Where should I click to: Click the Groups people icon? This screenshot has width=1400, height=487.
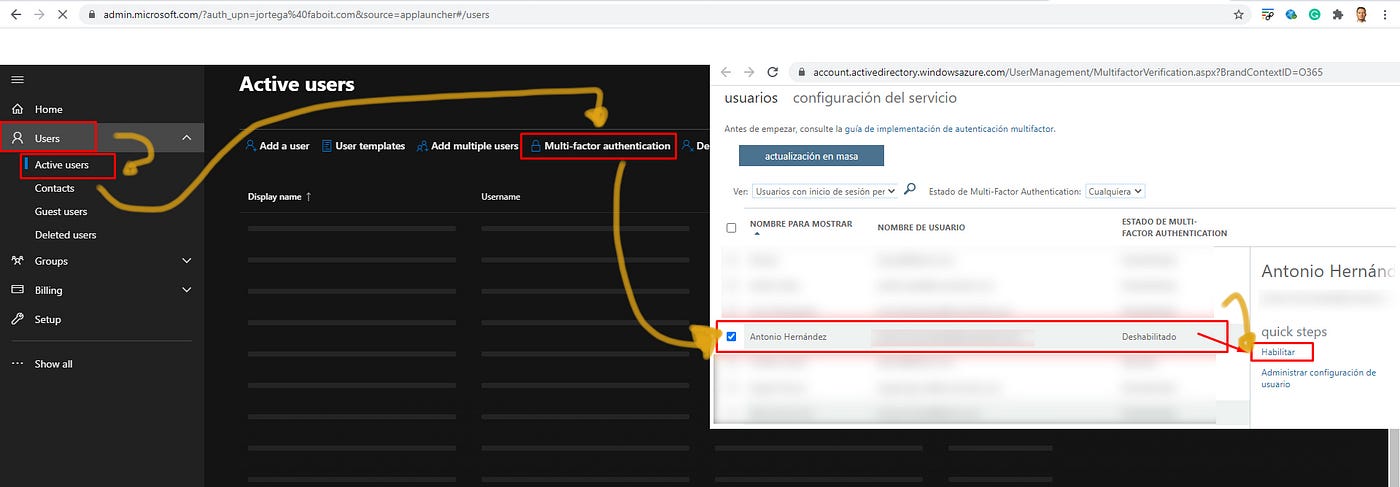click(x=17, y=261)
